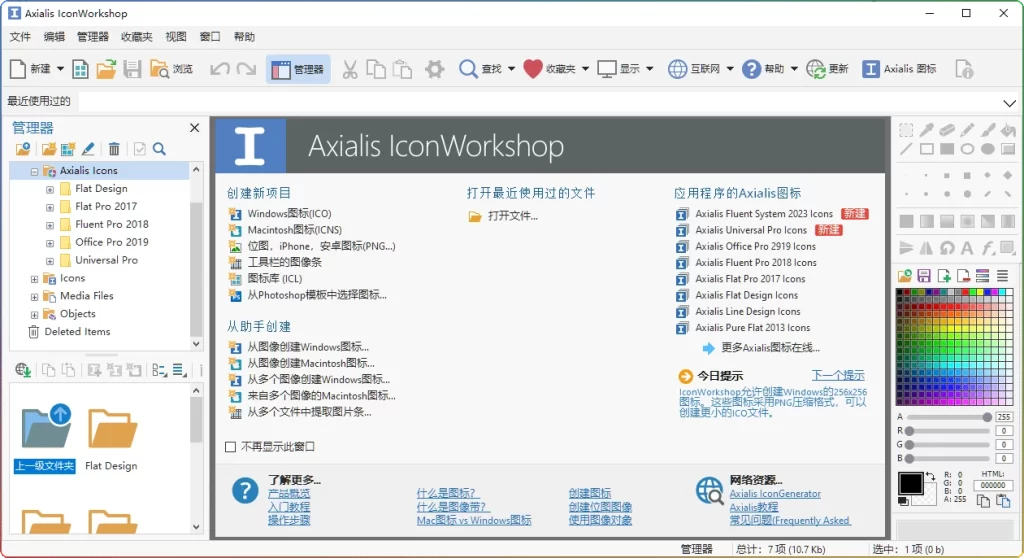The image size is (1024, 558).
Task: Select the text tool in the drawing palette
Action: point(967,248)
